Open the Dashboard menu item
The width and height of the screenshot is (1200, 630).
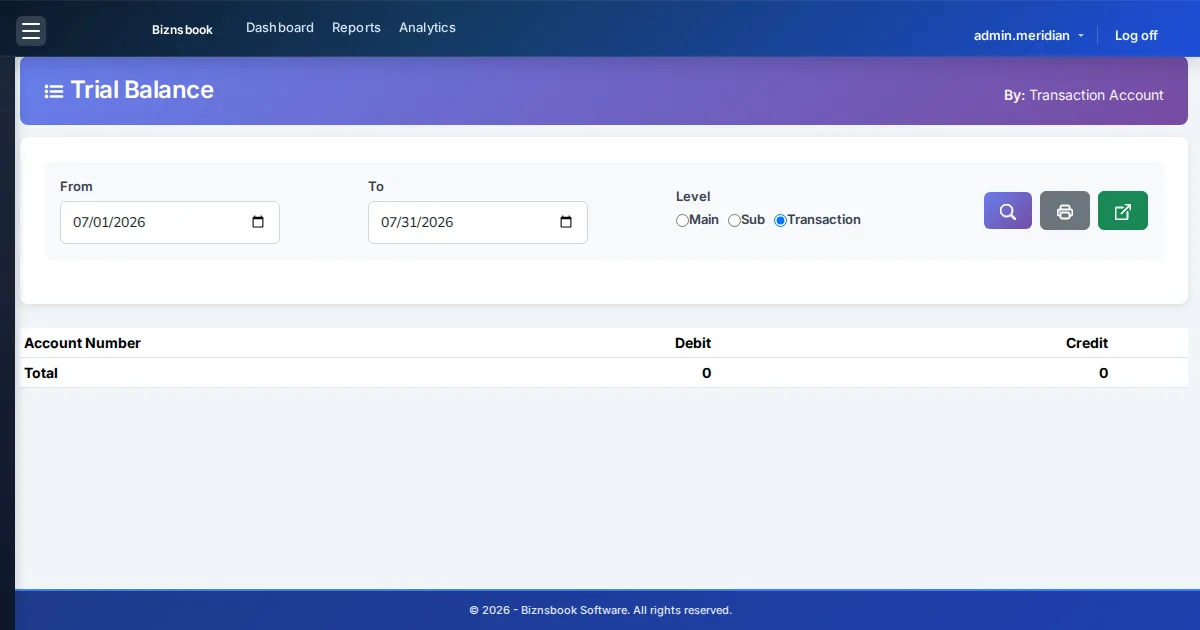coord(280,28)
